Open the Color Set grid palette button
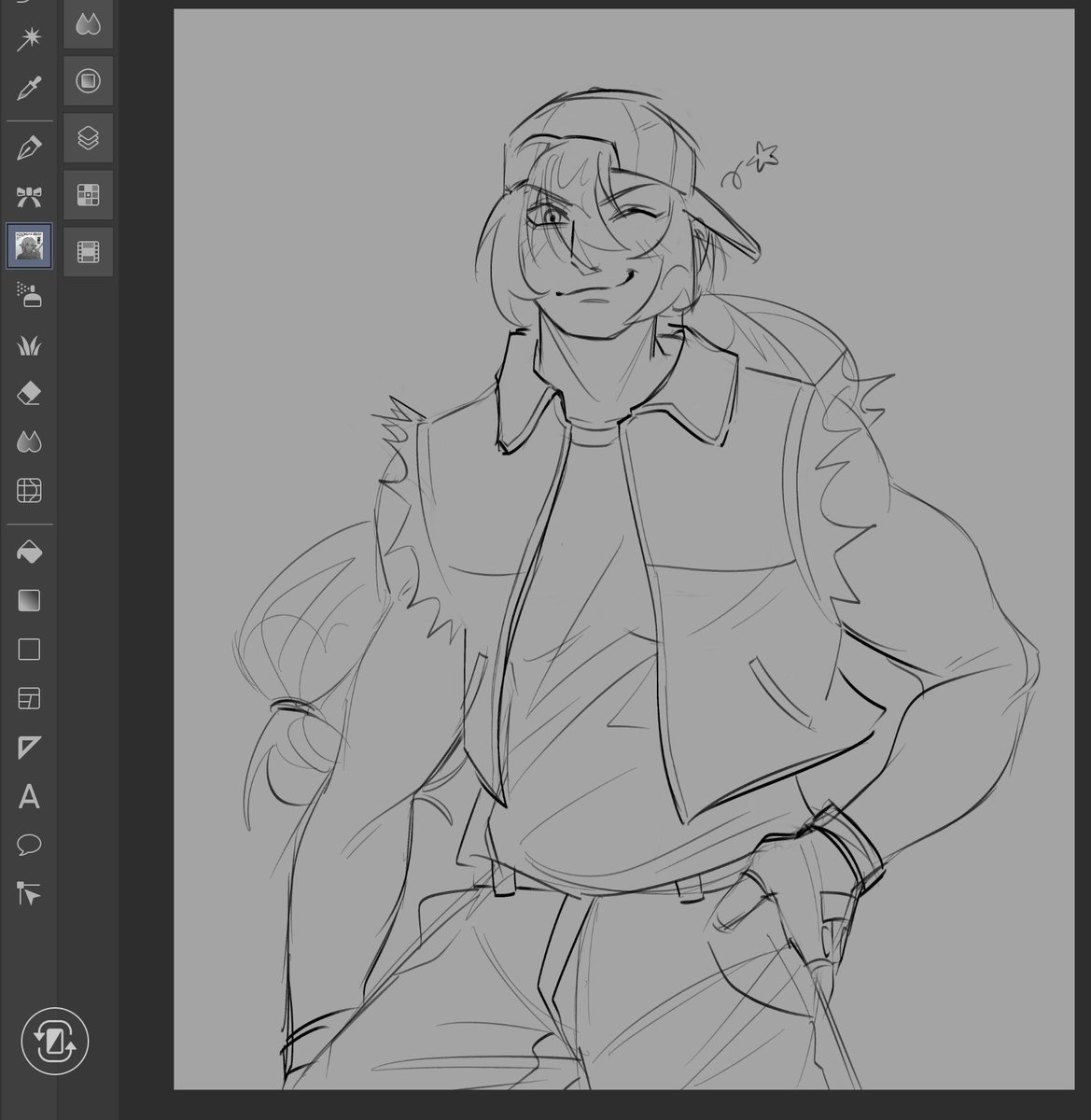Image resolution: width=1091 pixels, height=1120 pixels. tap(88, 195)
